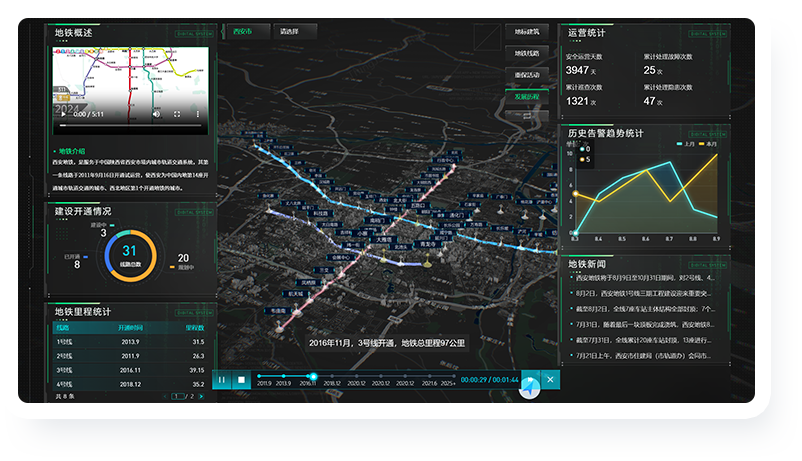Stop the timeline playback
The width and height of the screenshot is (802, 461).
coord(241,379)
